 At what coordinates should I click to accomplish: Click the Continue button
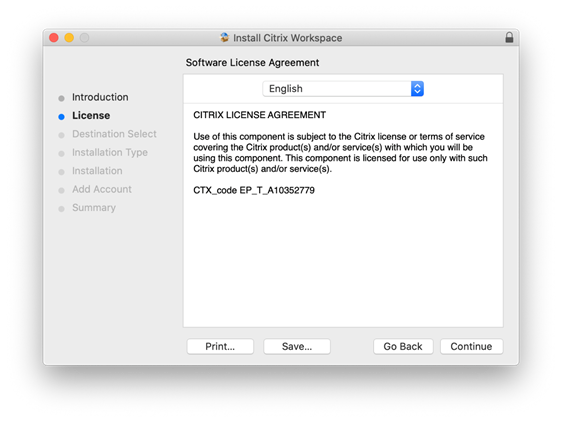[471, 346]
